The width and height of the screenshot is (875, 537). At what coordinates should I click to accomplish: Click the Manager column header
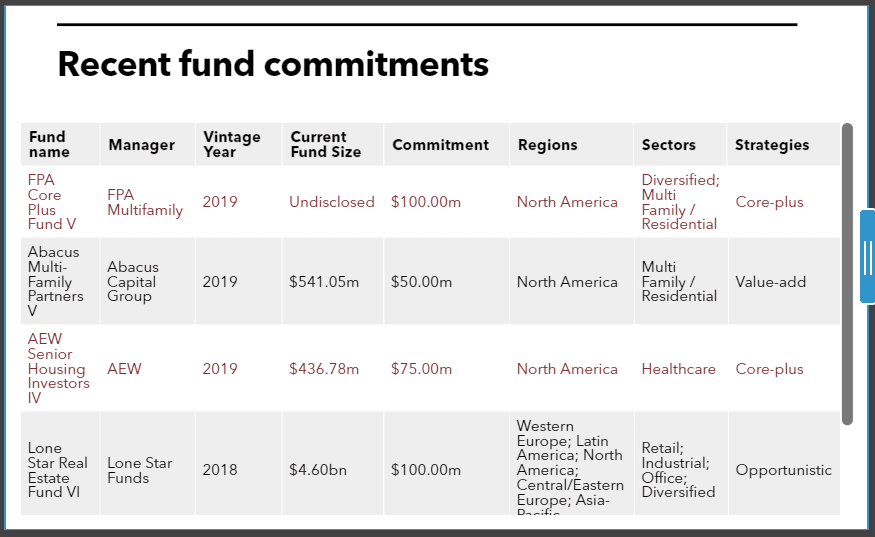[147, 145]
